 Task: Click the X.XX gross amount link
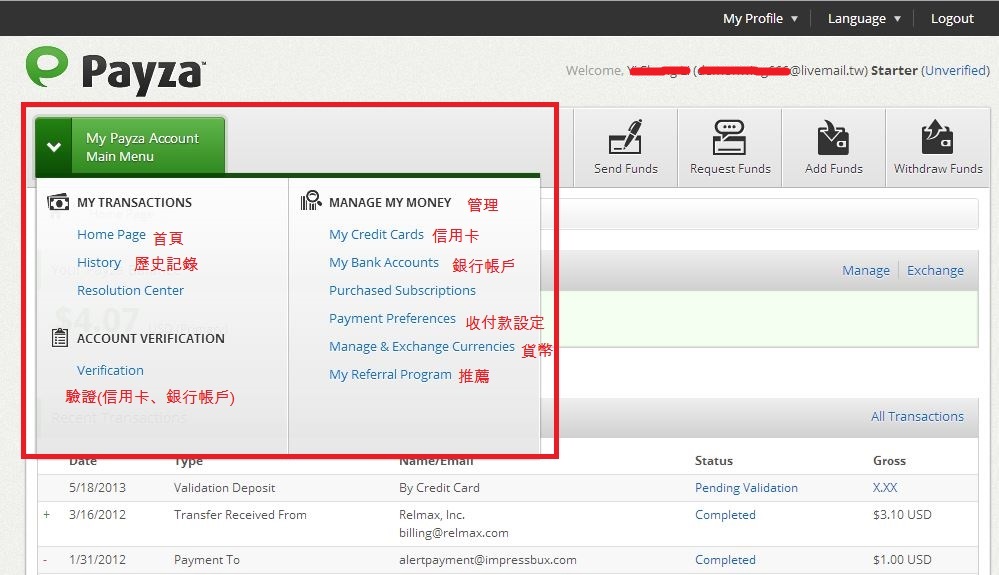point(885,488)
